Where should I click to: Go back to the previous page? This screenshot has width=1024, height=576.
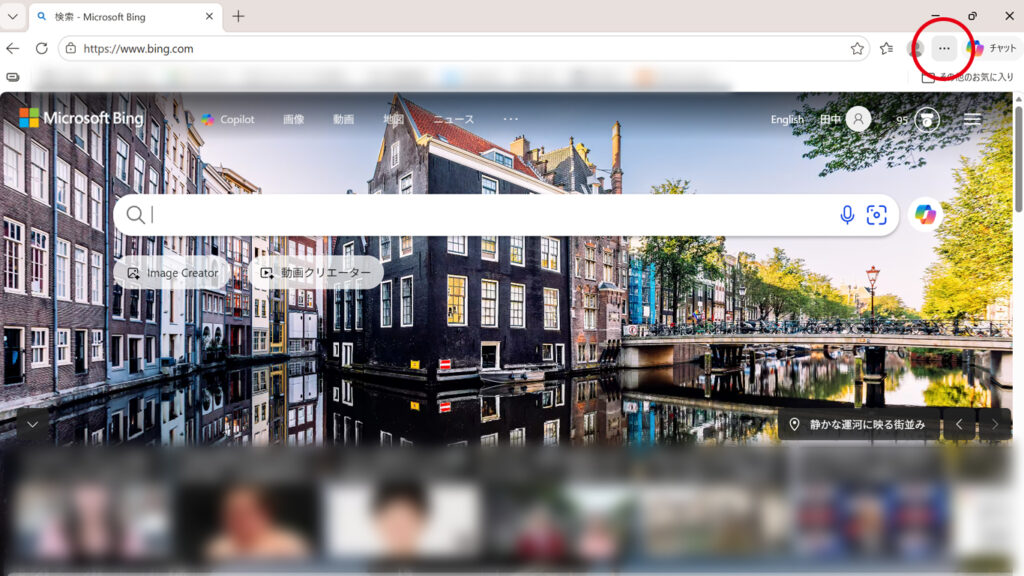coord(13,48)
